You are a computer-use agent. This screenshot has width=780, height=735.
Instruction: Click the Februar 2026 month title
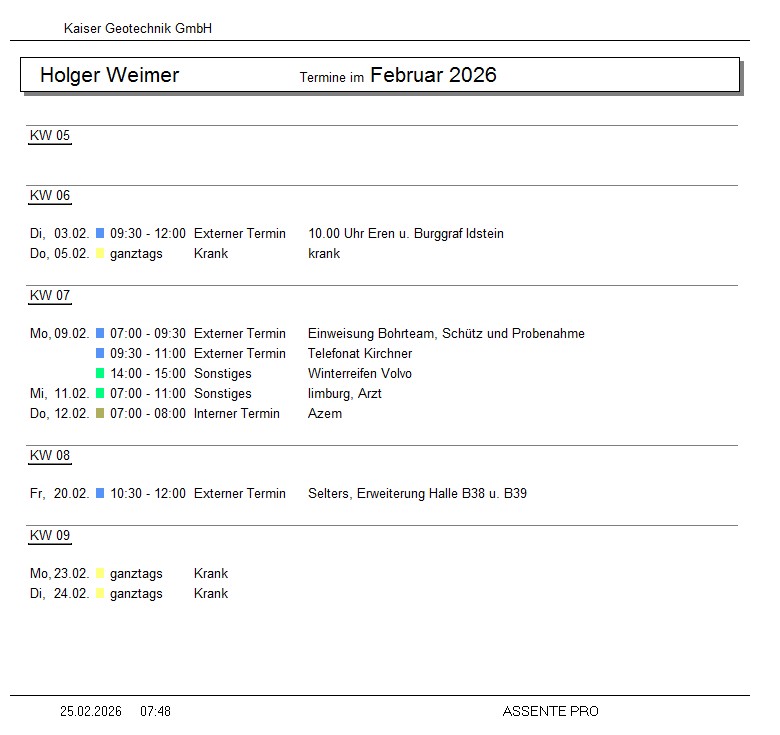[x=433, y=75]
